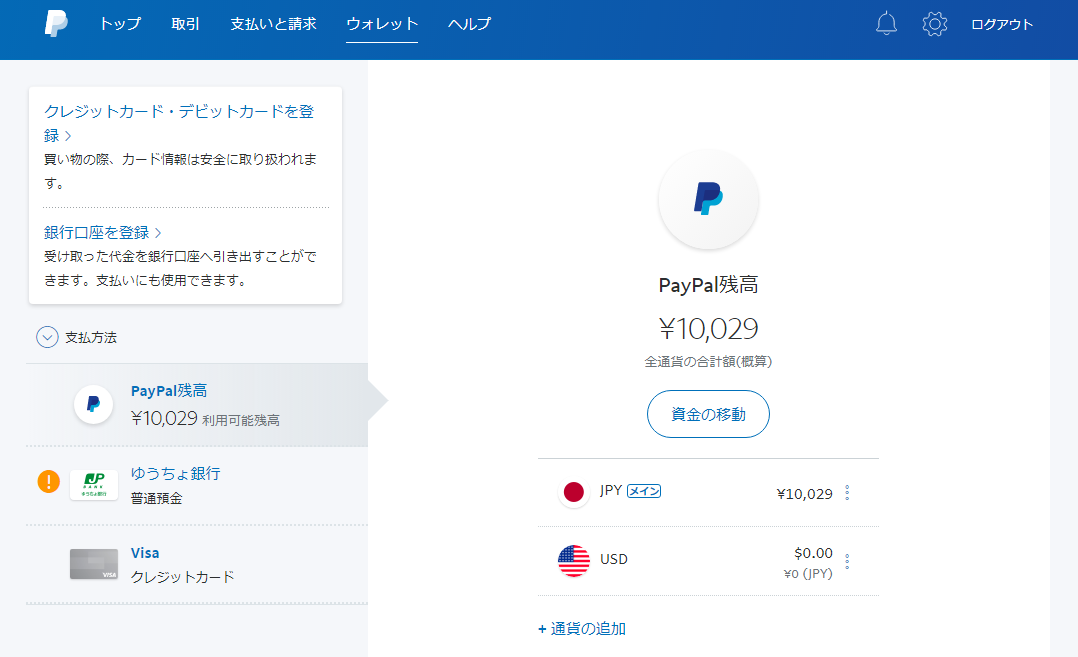
Task: Click the PayPal残高 heading in main panel
Action: pyautogui.click(x=708, y=285)
